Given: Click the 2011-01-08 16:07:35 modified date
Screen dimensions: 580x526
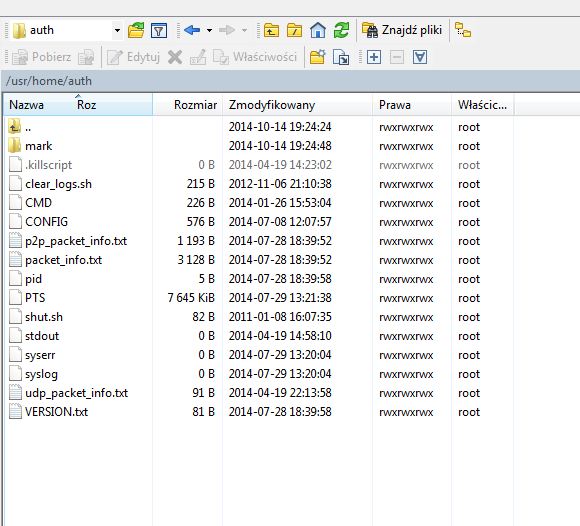Looking at the screenshot, I should pos(280,317).
